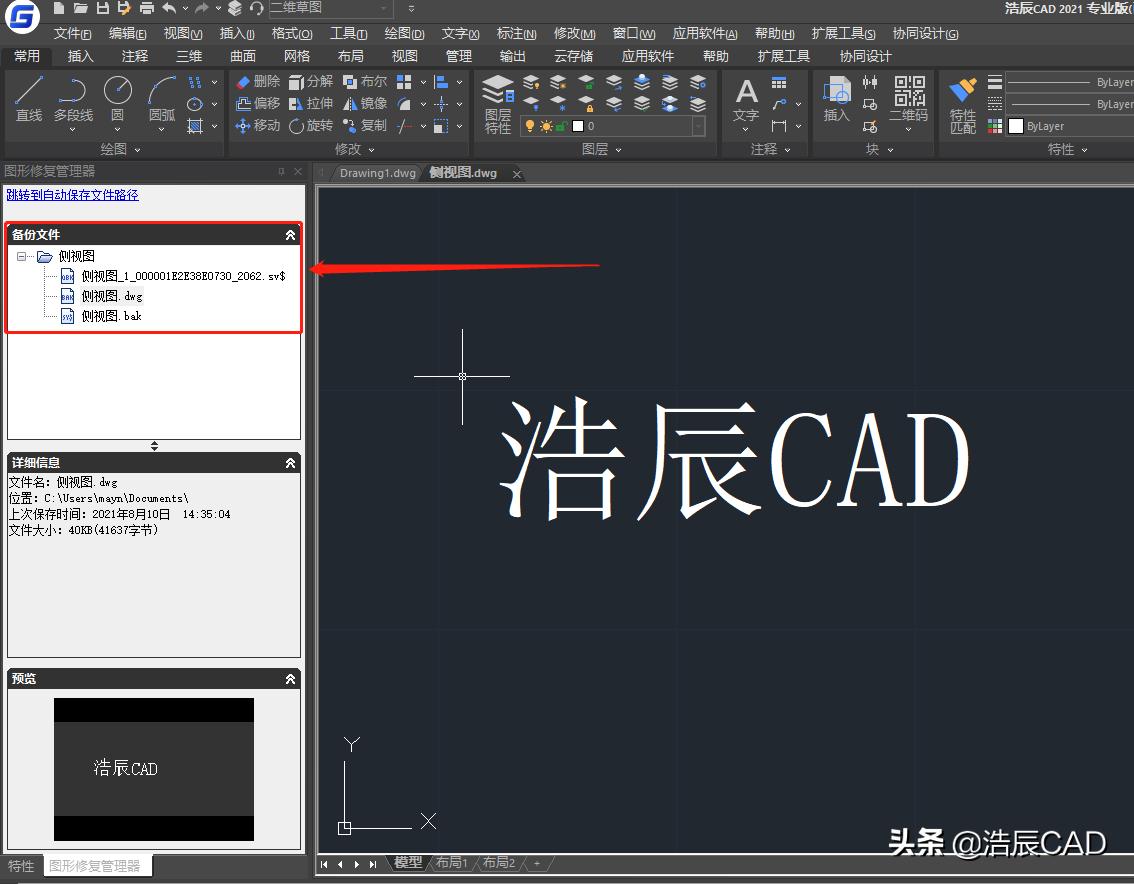Image resolution: width=1134 pixels, height=884 pixels.
Task: Click the first-layout navigation arrow
Action: click(324, 864)
